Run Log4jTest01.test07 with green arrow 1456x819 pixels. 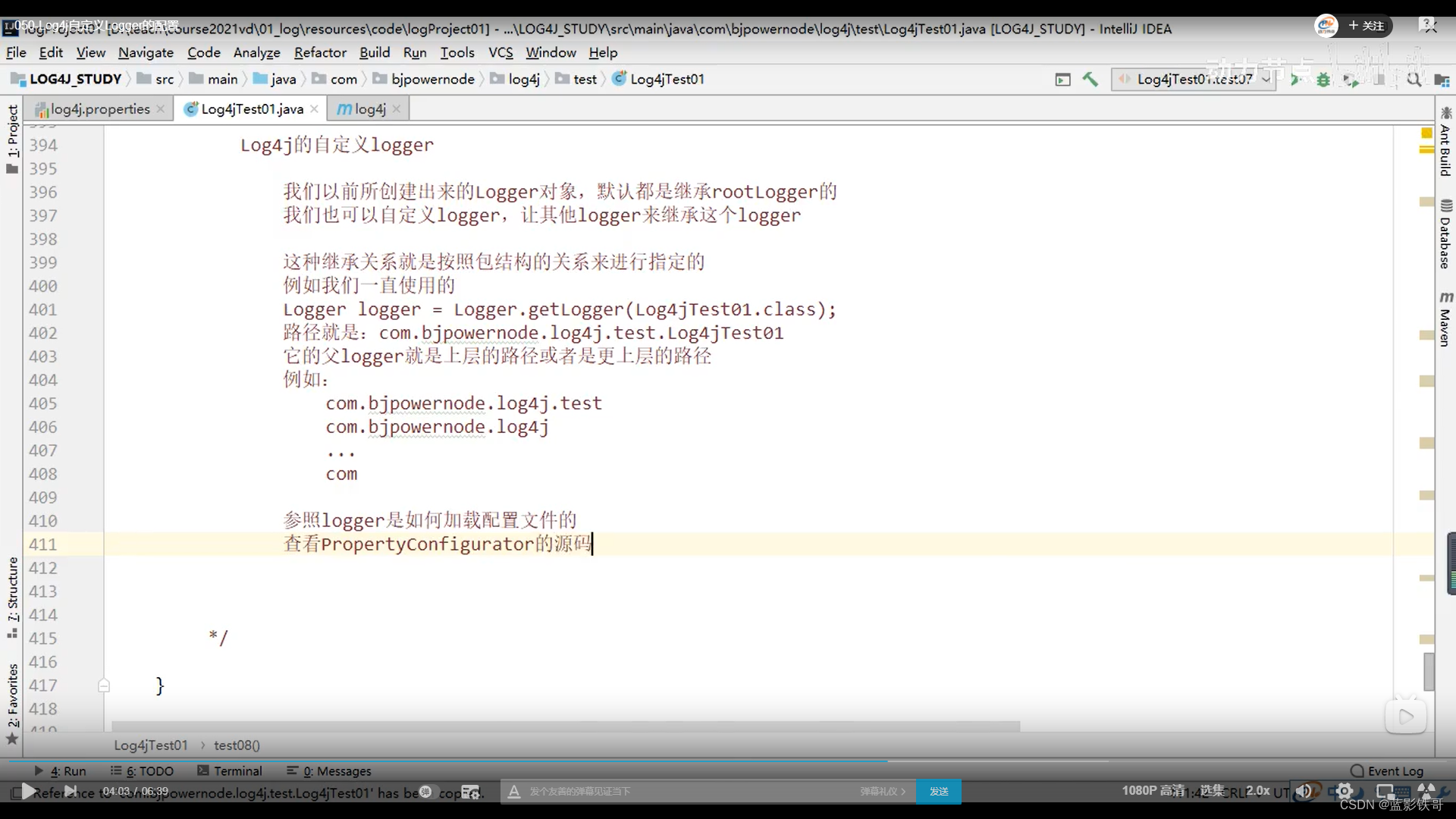pyautogui.click(x=1296, y=79)
